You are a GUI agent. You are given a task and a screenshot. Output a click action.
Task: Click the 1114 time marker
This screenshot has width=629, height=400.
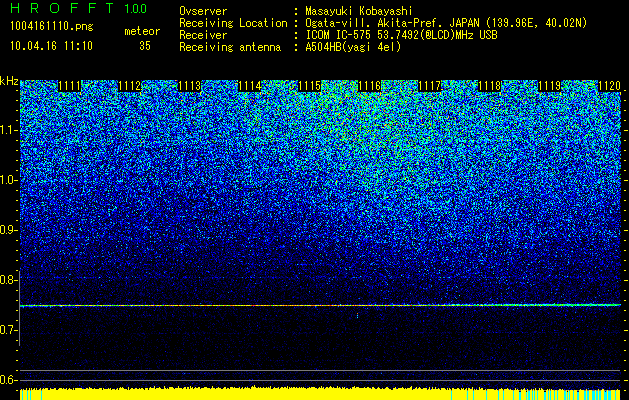tap(250, 86)
